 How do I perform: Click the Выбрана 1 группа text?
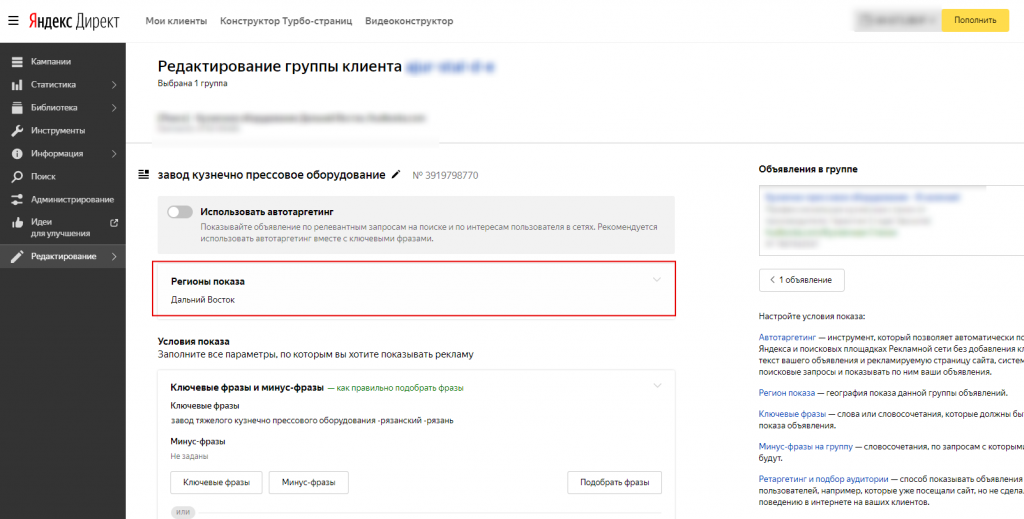193,84
